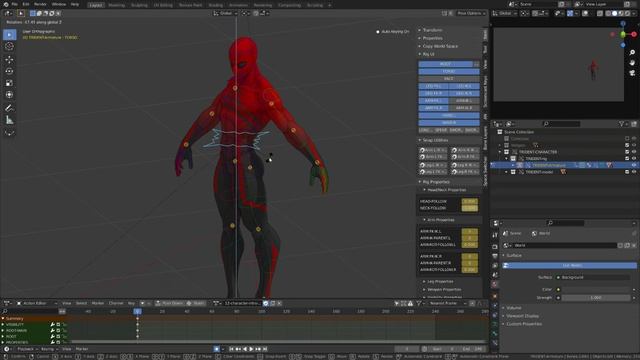This screenshot has height=360, width=640.
Task: Click the zoom magnifier gizmo in small viewport
Action: [x=632, y=53]
